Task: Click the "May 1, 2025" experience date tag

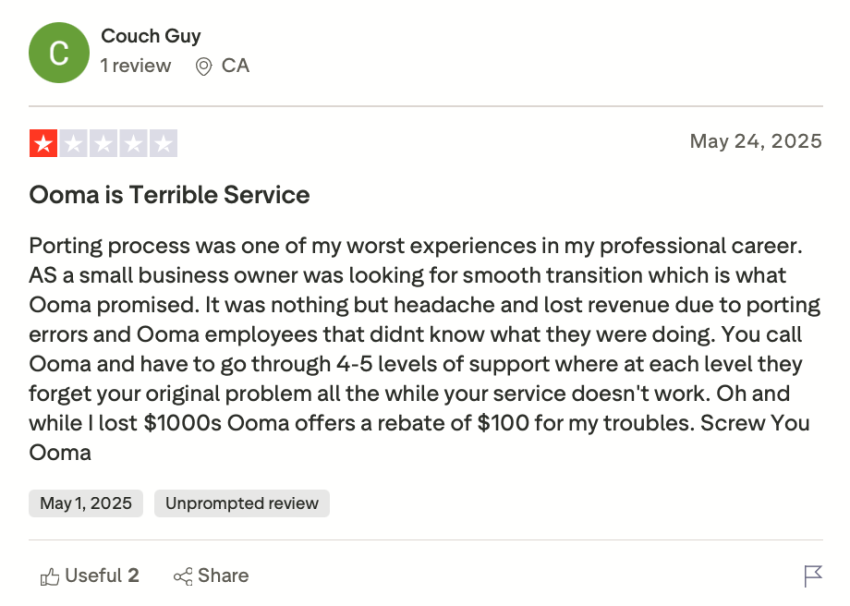Action: pyautogui.click(x=86, y=503)
